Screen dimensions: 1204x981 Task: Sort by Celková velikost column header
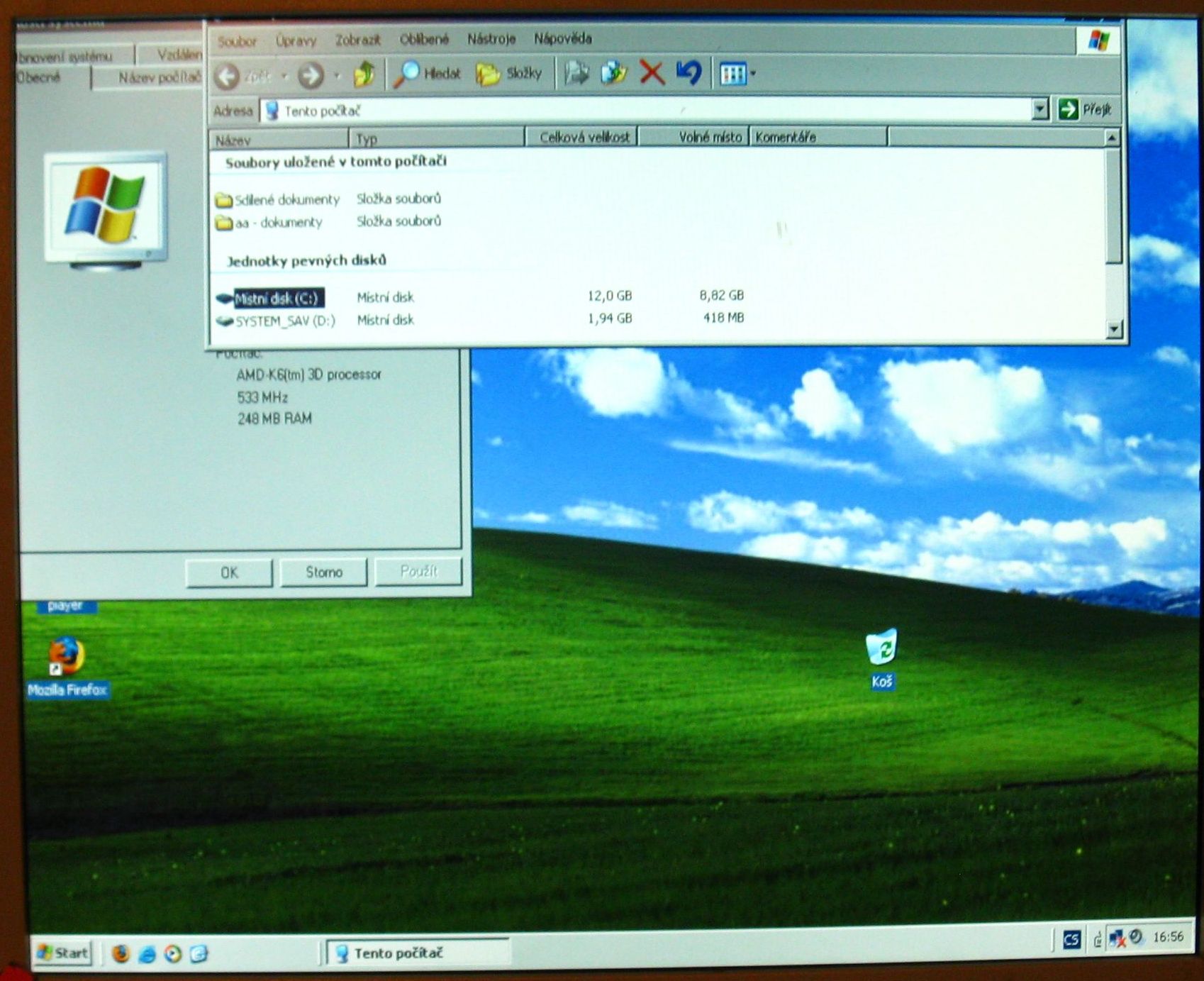[x=581, y=137]
